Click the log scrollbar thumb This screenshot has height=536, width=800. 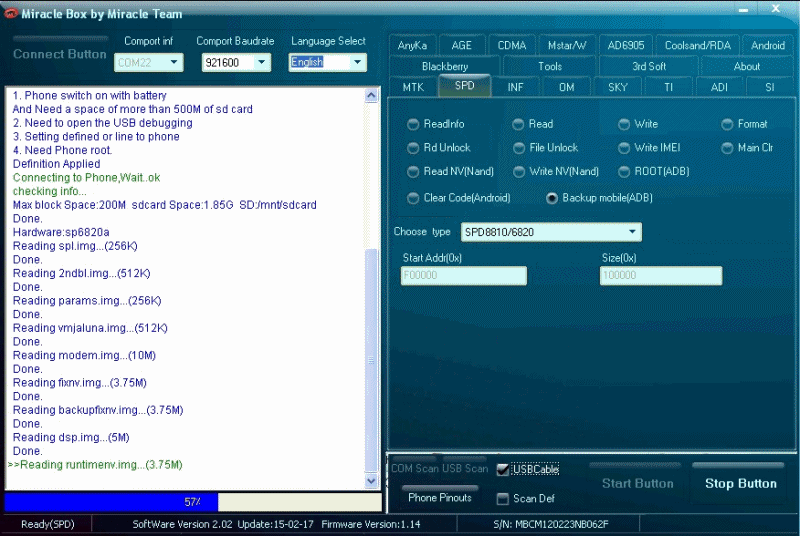point(371,361)
